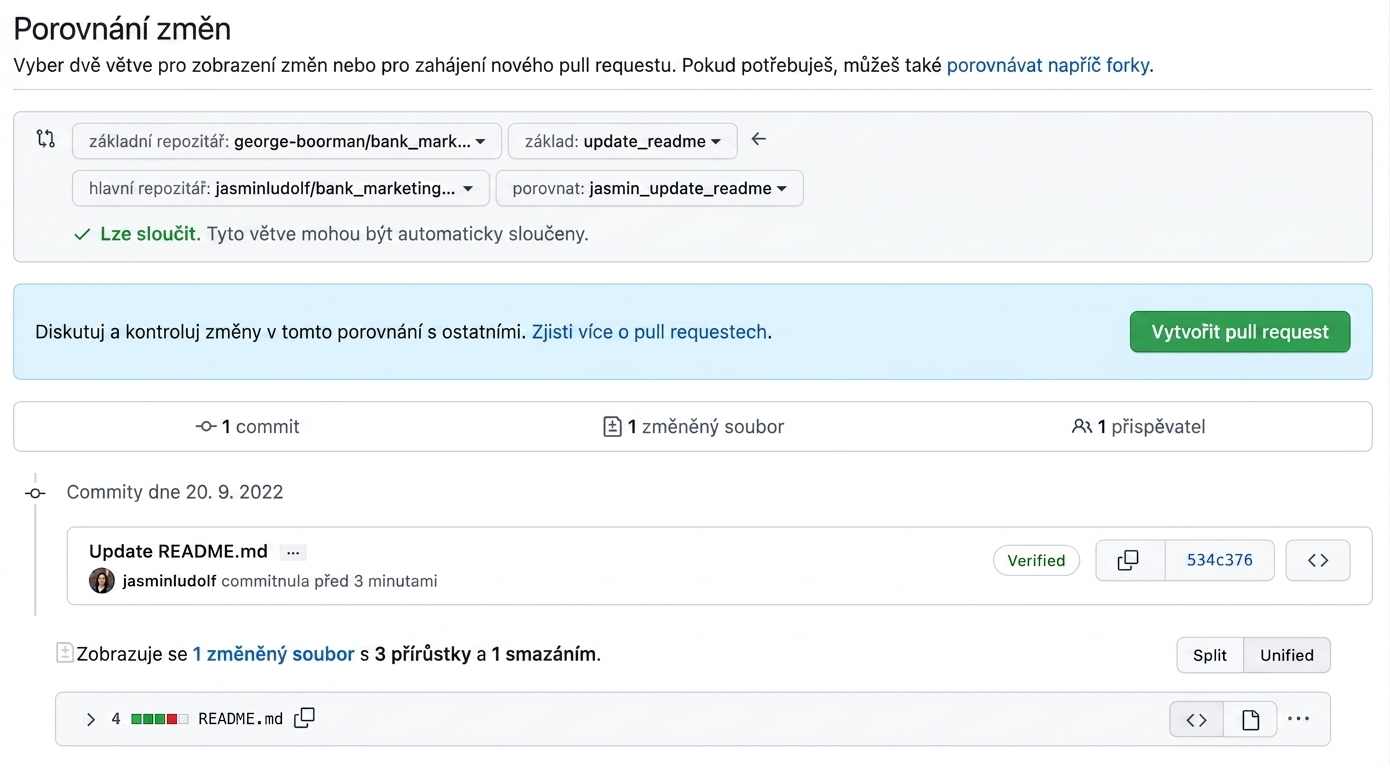The height and width of the screenshot is (768, 1390).
Task: Click the commit timeline node icon
Action: (x=35, y=493)
